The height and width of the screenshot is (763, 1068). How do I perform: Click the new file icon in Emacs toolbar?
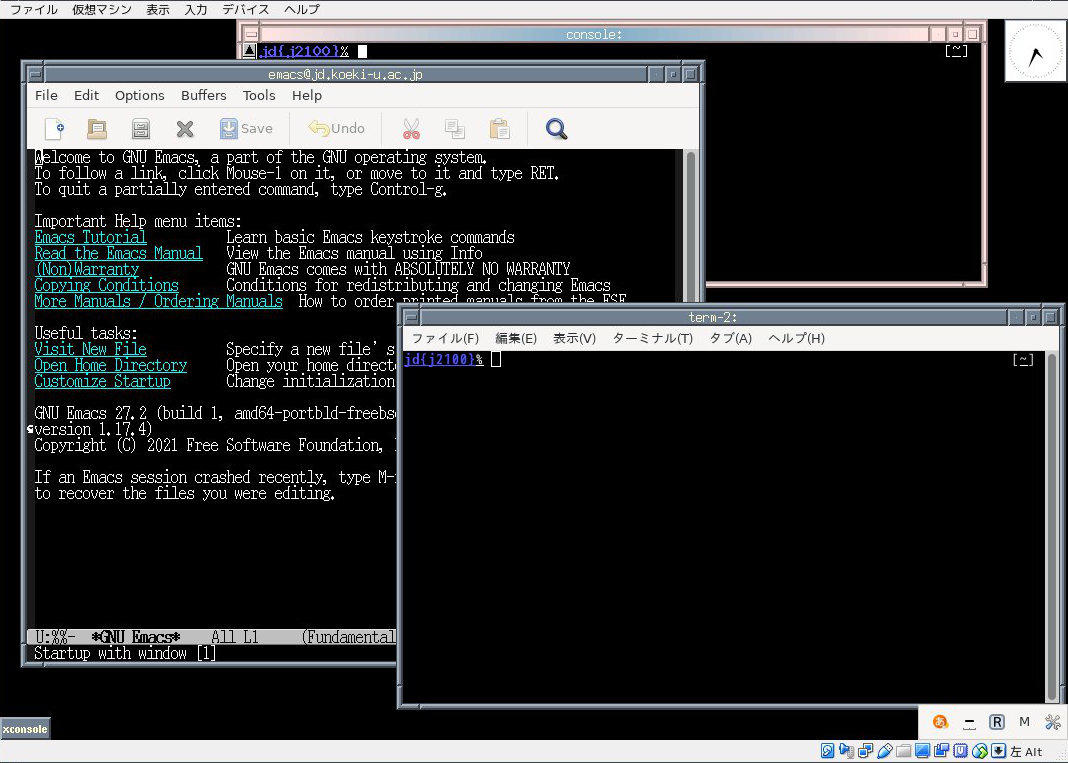coord(55,128)
